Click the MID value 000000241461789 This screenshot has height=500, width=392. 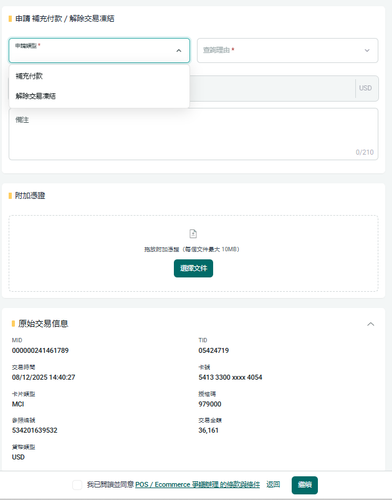click(40, 350)
